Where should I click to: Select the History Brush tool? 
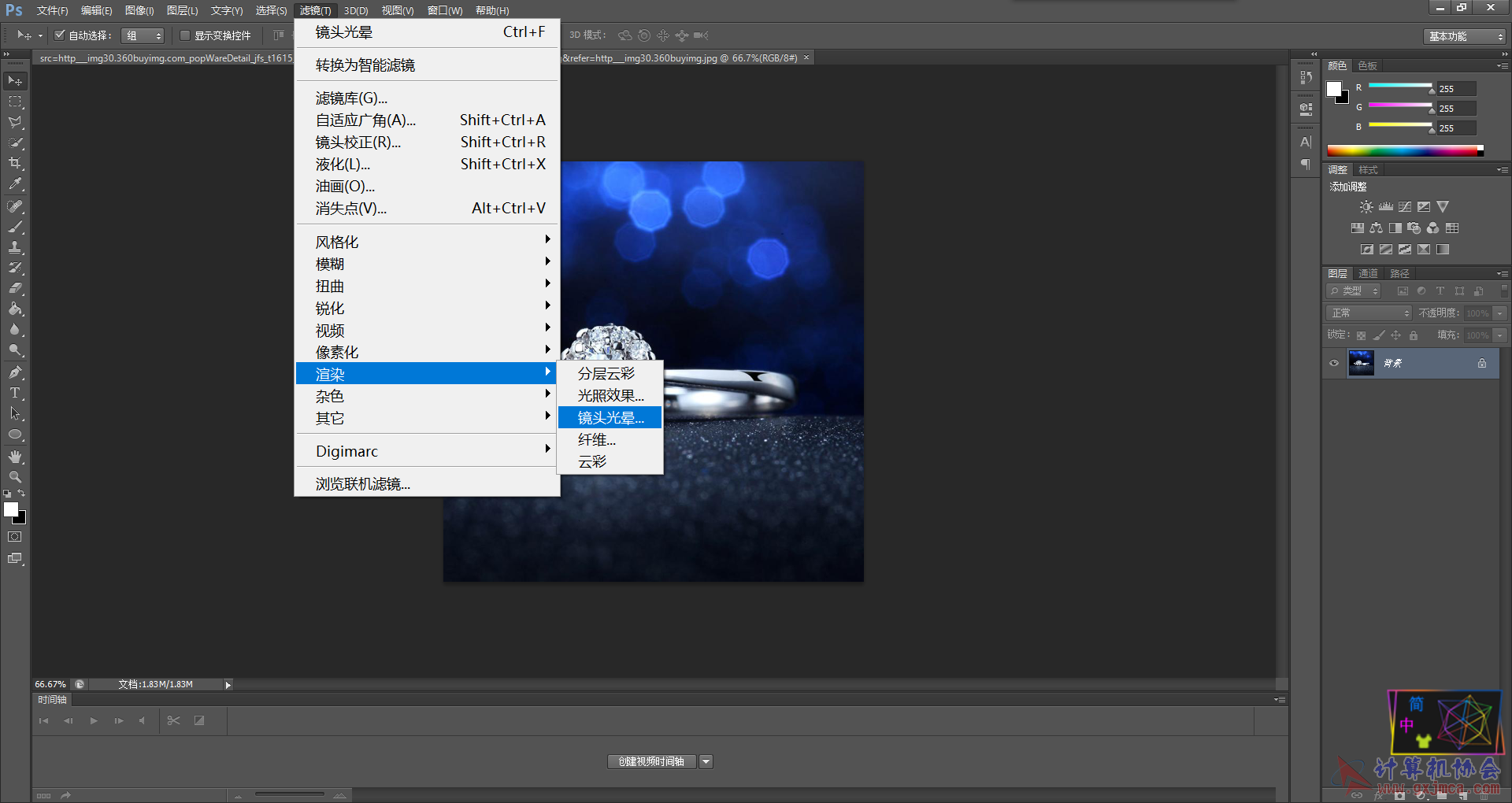click(x=15, y=268)
